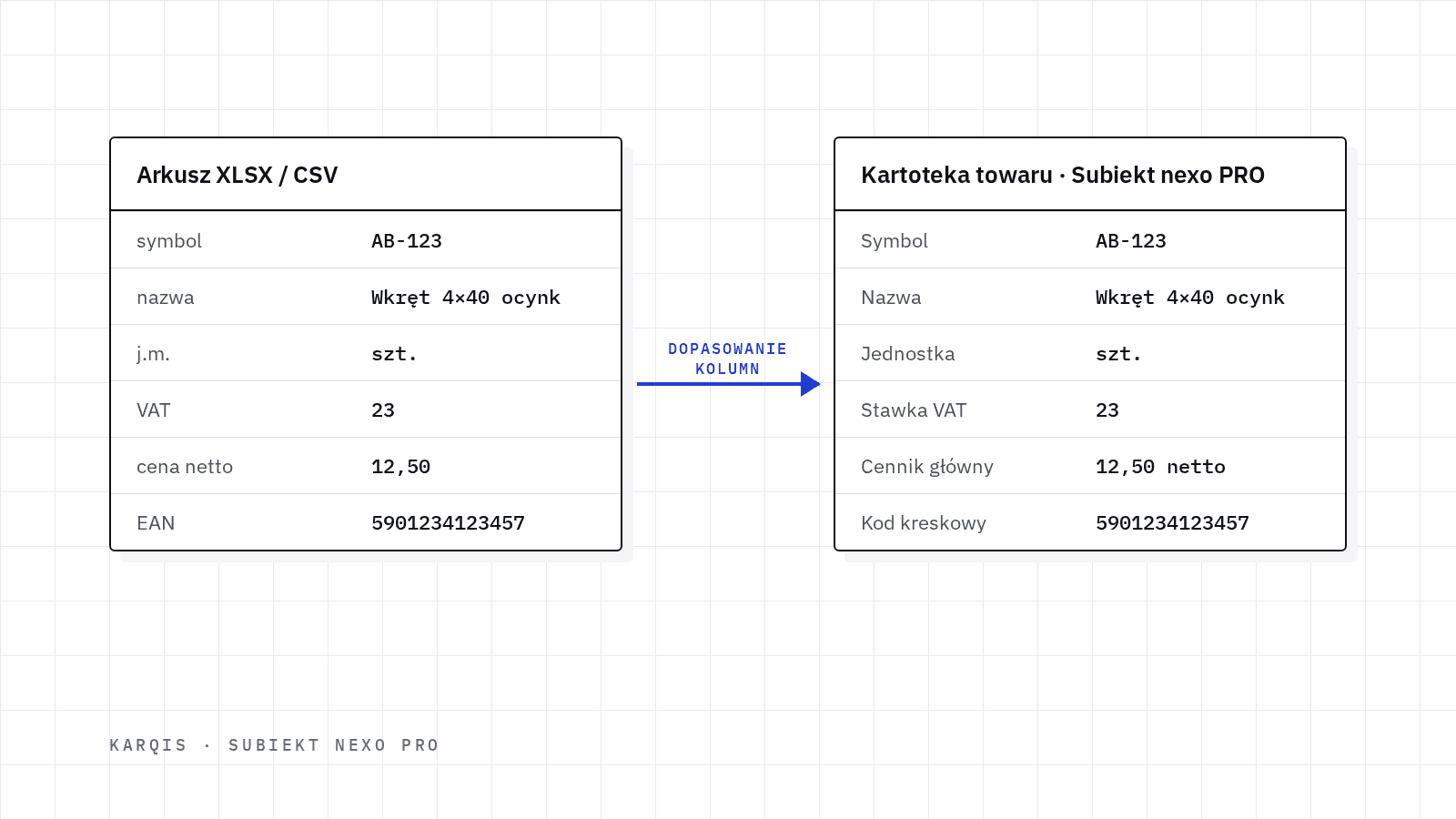This screenshot has width=1456, height=819.
Task: Click the "DOPASOWANIE KOLUMN" label
Action: [x=727, y=359]
